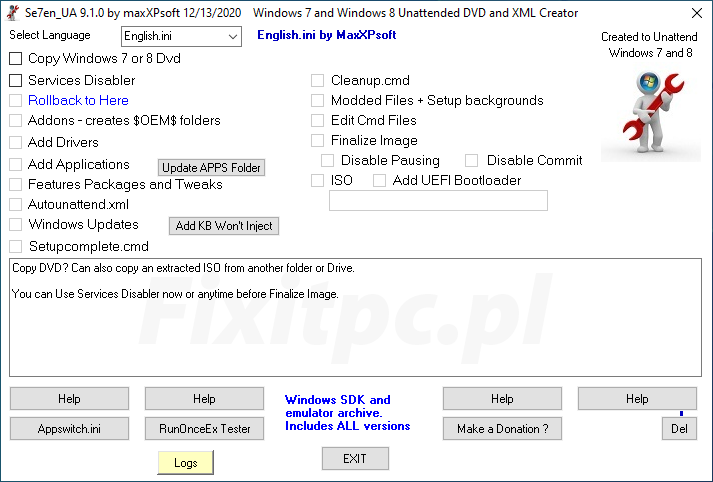Toggle Addons - creates $OEM$ folders
Screen dimensions: 713x482
(x=15, y=120)
